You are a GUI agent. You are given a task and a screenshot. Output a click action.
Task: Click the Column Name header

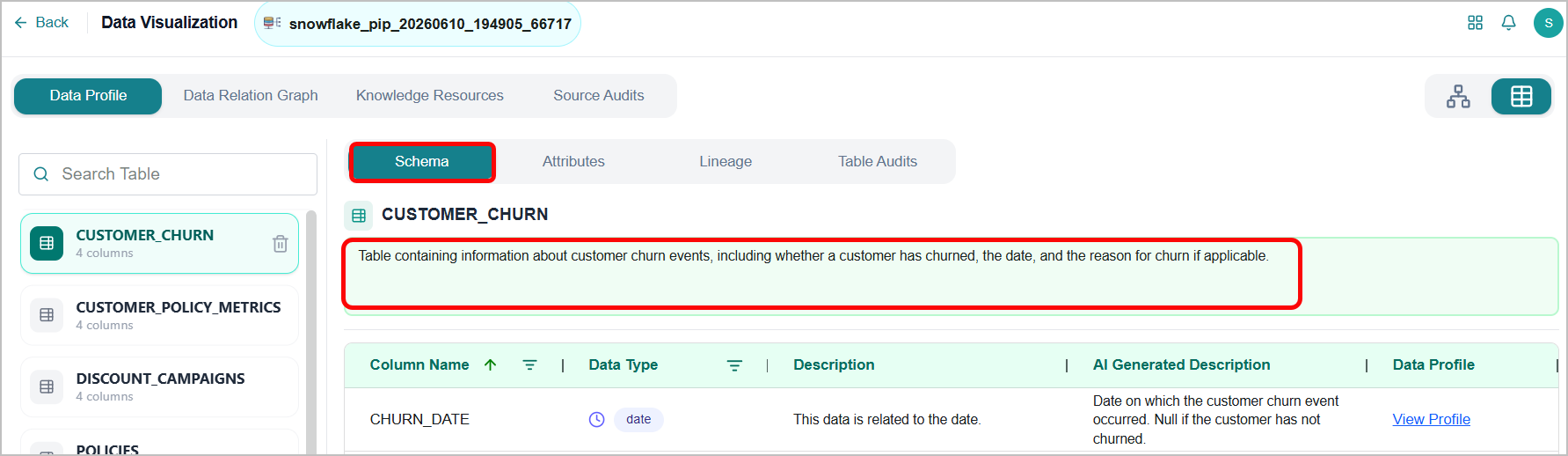coord(419,364)
